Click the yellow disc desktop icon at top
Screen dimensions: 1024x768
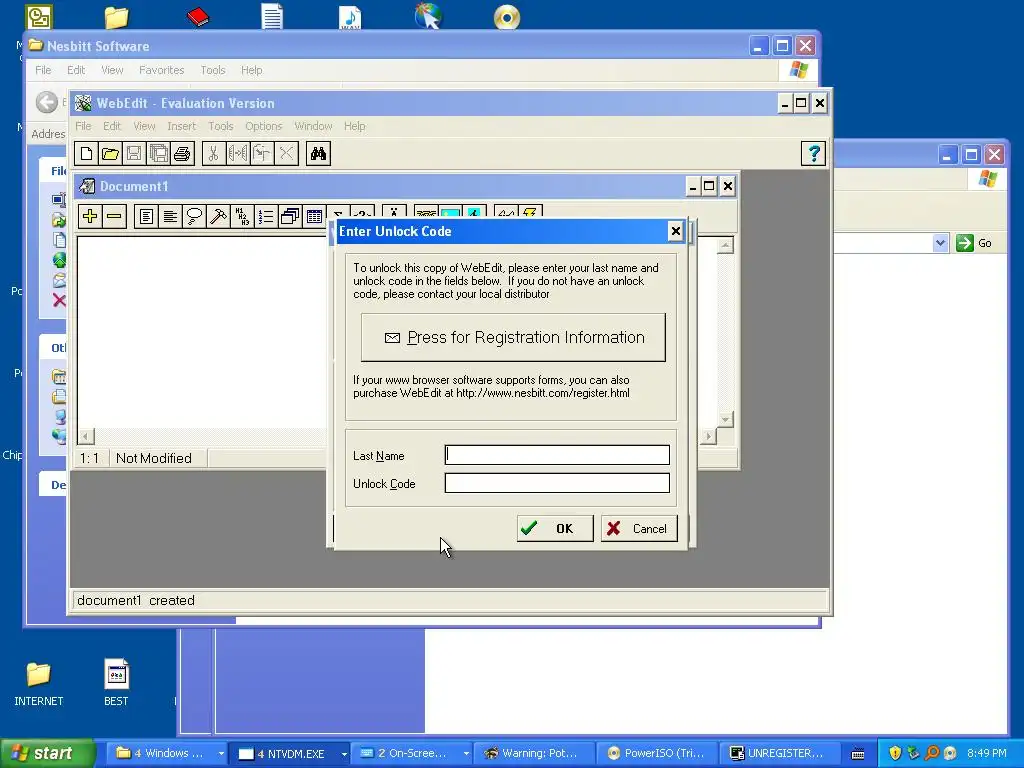click(507, 17)
